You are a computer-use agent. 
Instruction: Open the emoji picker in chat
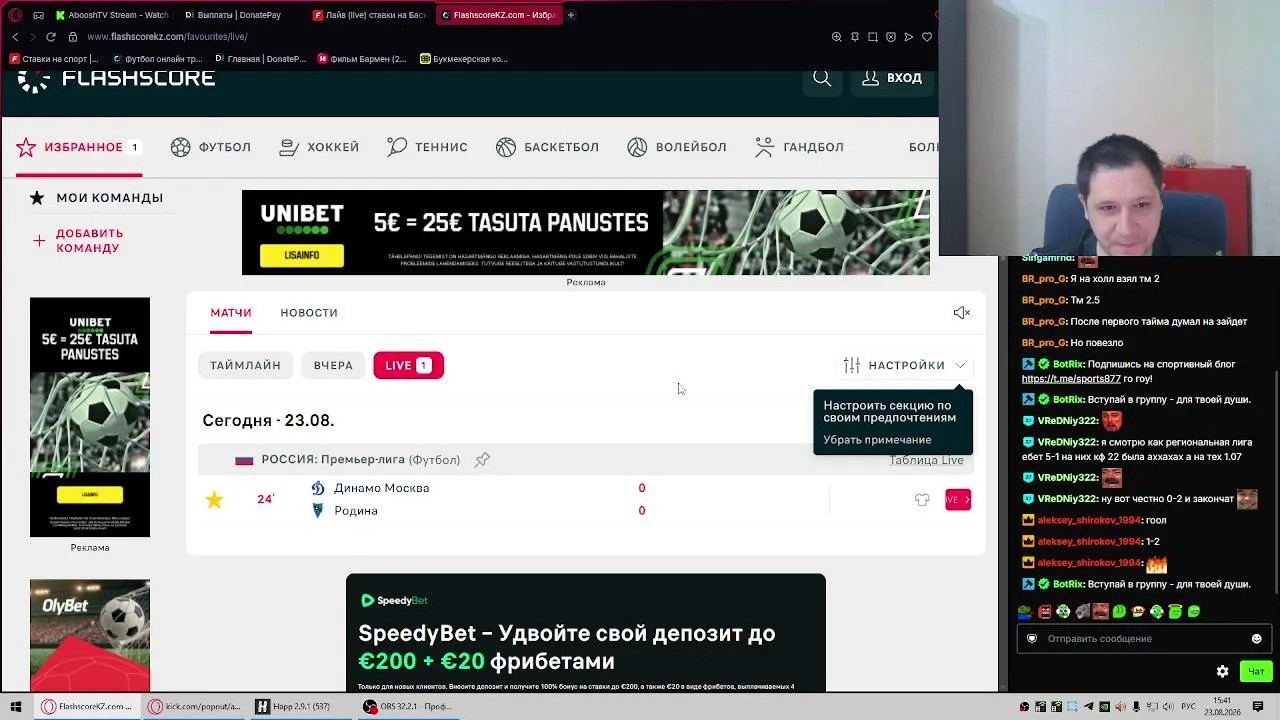point(1257,639)
